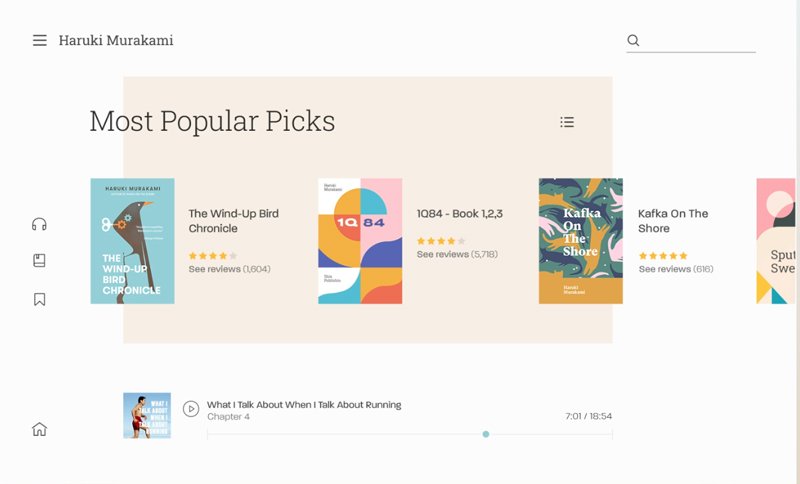Click the search input field
The width and height of the screenshot is (800, 484).
(x=698, y=41)
